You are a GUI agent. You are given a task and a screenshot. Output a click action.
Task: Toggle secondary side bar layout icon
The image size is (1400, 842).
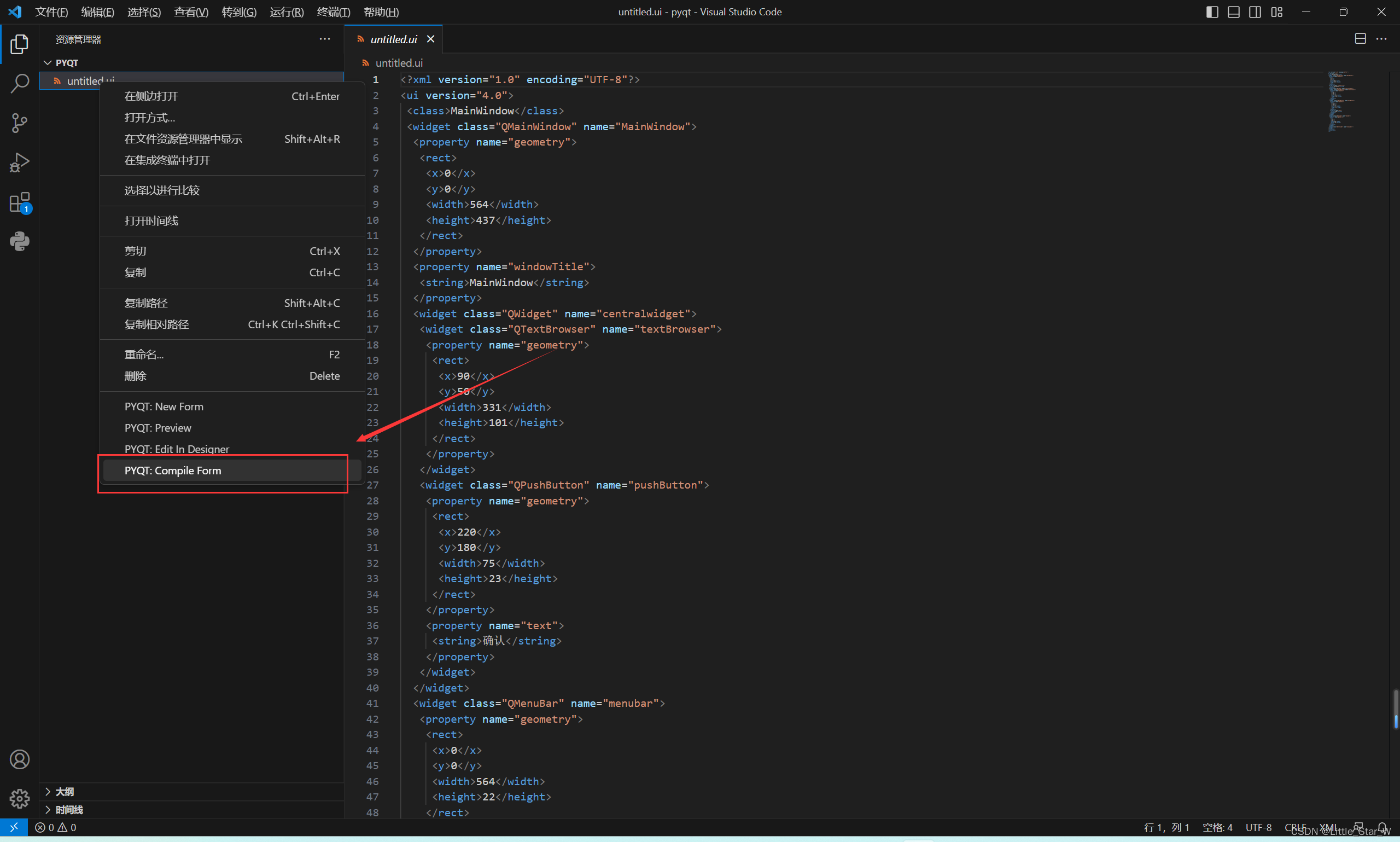pos(1255,12)
